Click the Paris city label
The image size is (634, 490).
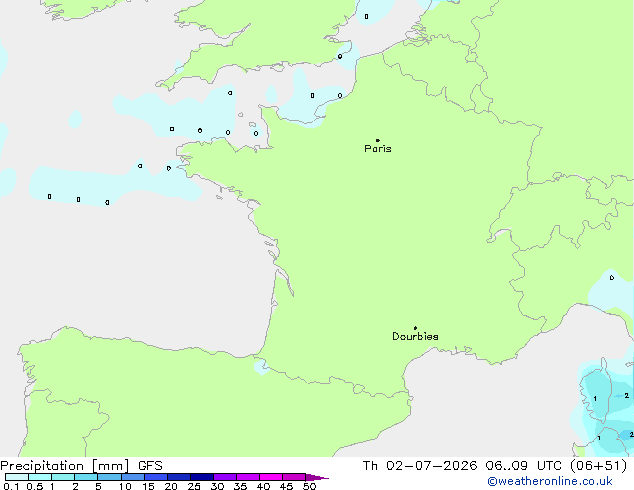pos(378,149)
